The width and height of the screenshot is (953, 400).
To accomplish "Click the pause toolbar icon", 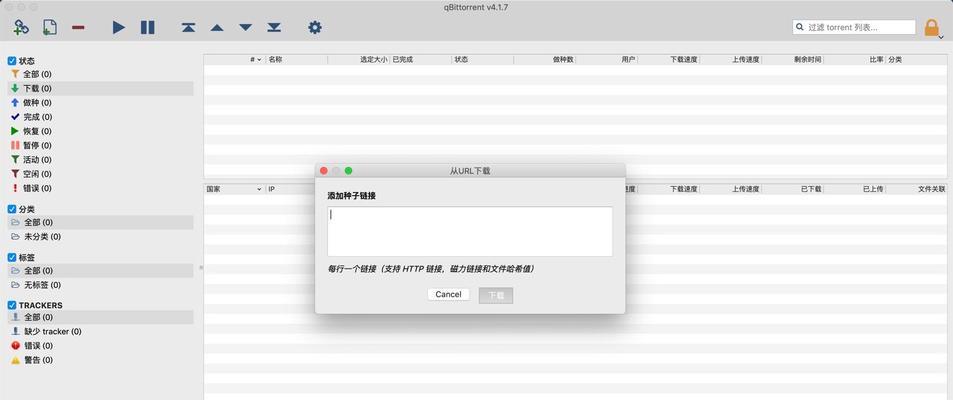I will [148, 27].
